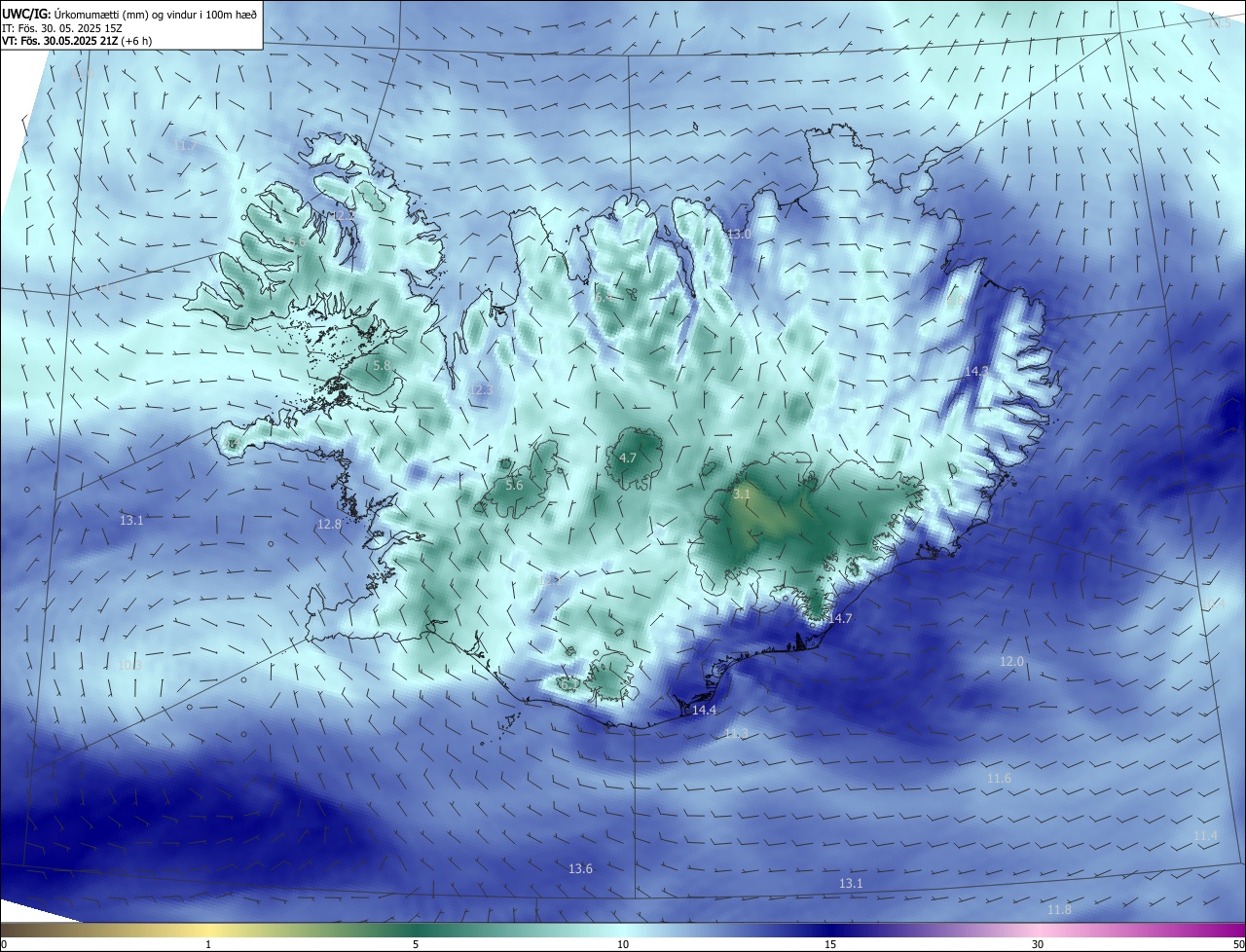Click the 13.0 value label on the map
Image resolution: width=1246 pixels, height=952 pixels.
[739, 235]
